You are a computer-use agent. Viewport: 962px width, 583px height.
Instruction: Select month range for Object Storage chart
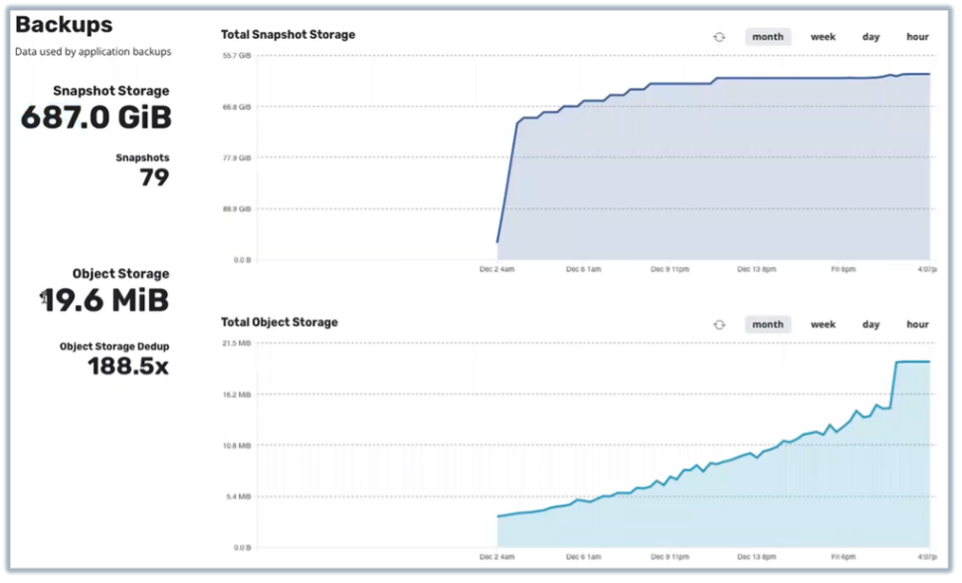[x=767, y=325]
